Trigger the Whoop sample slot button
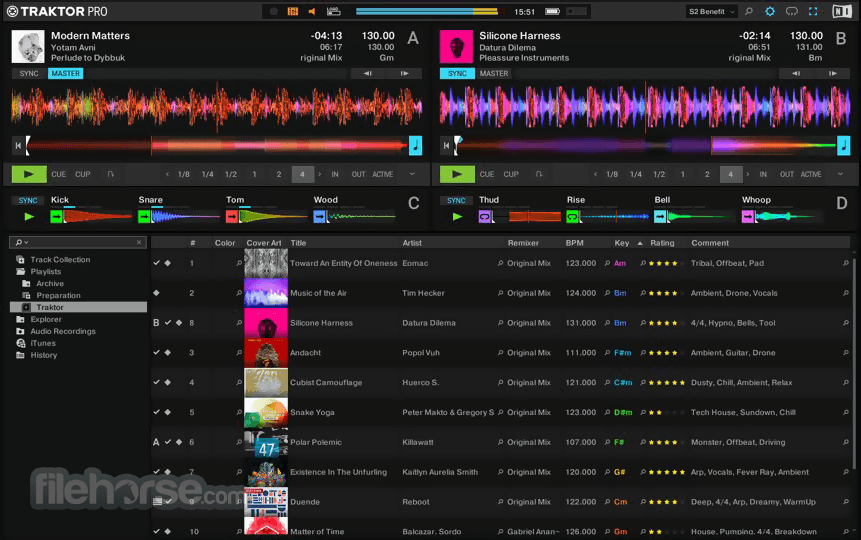The image size is (861, 540). point(748,216)
